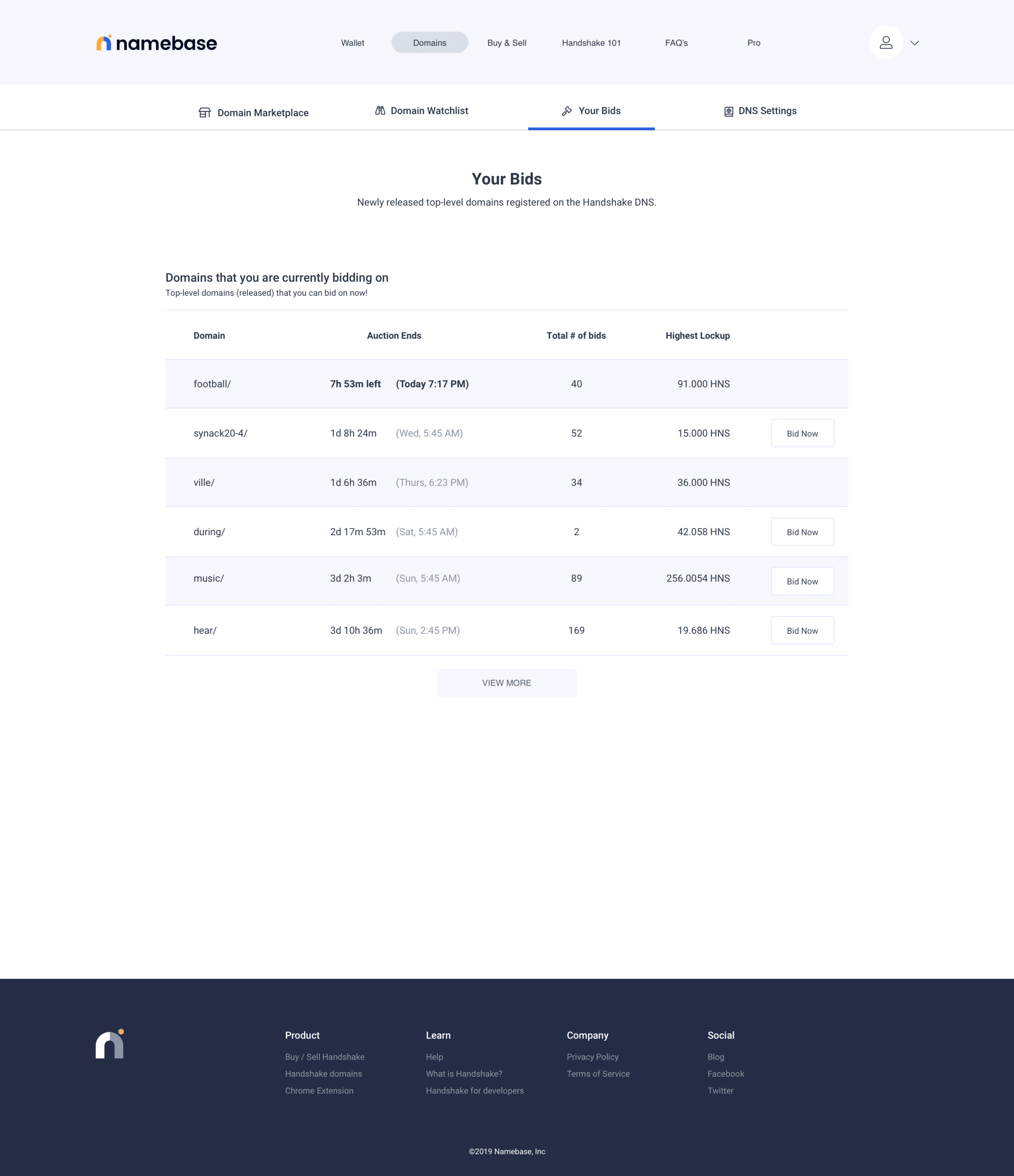Click the Total # of bids header
The height and width of the screenshot is (1176, 1014).
click(576, 335)
